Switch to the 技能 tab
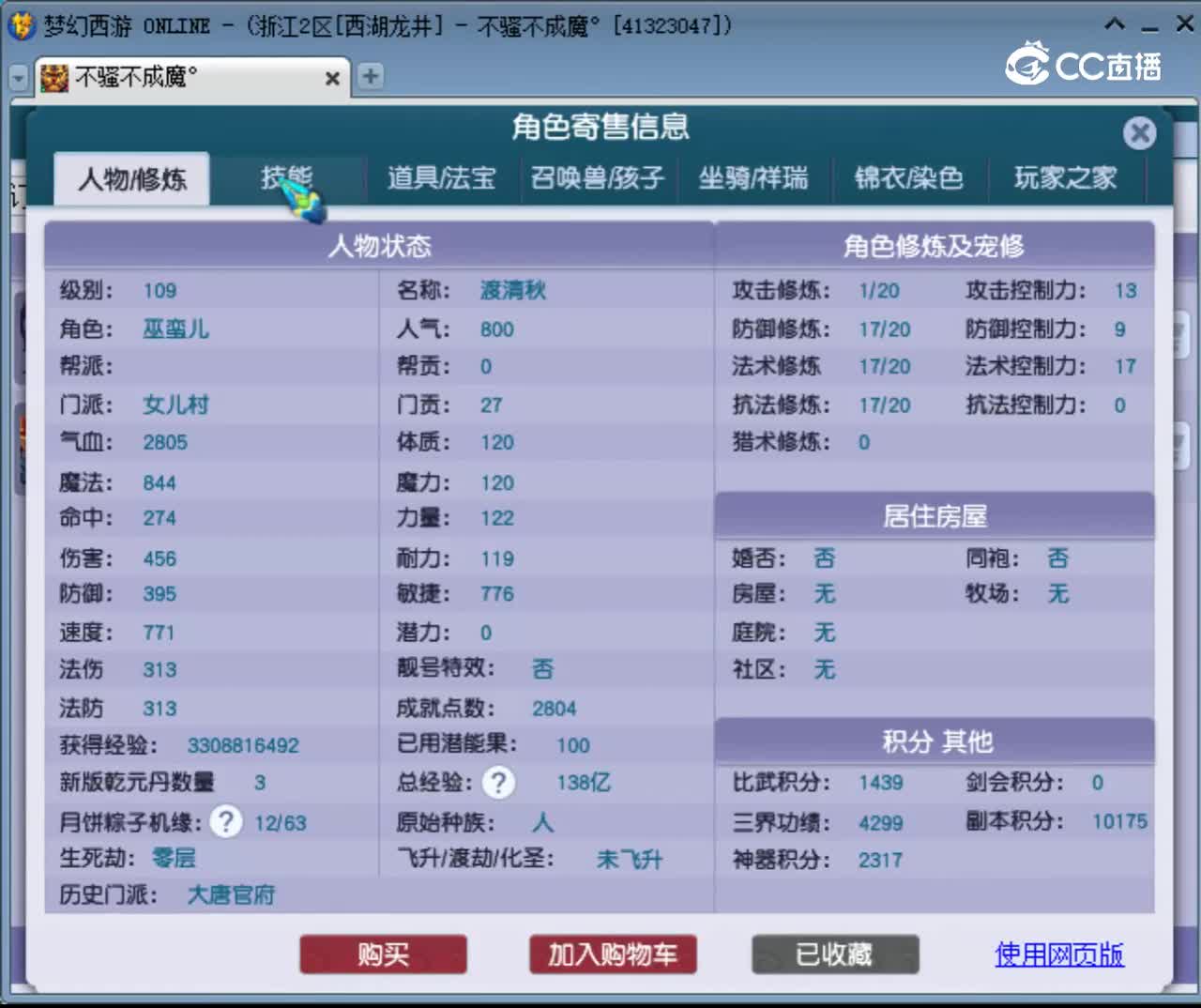The height and width of the screenshot is (1008, 1201). 286,178
